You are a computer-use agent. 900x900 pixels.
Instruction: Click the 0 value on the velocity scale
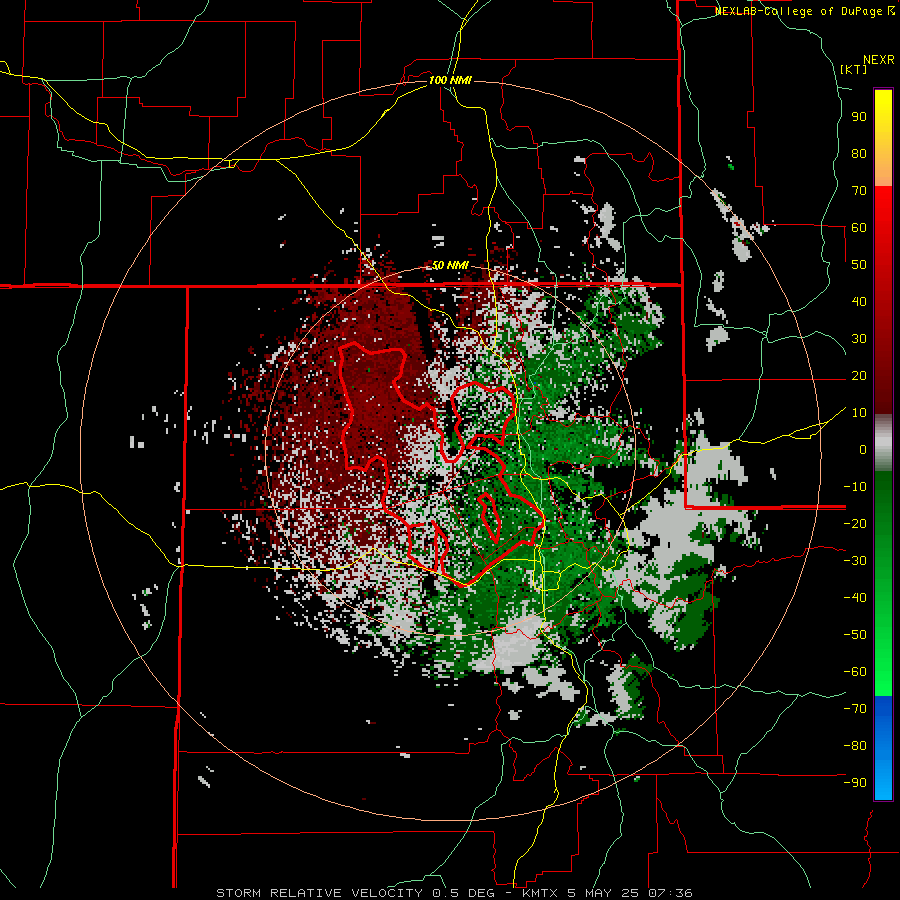[x=862, y=449]
